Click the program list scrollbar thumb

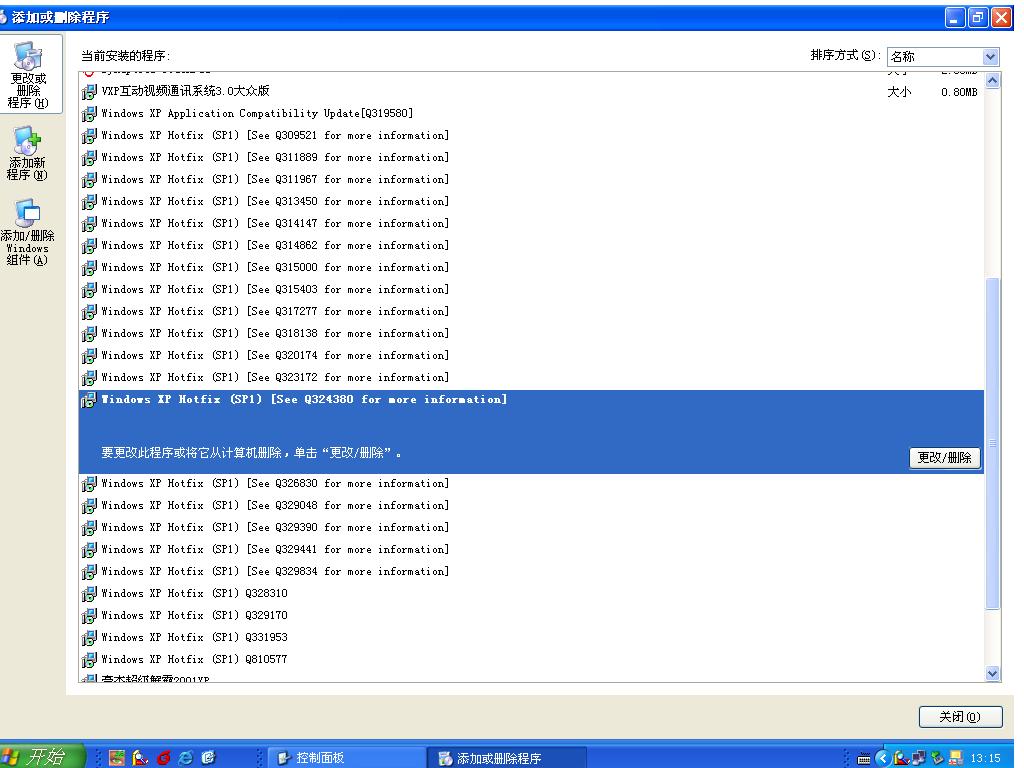[992, 443]
